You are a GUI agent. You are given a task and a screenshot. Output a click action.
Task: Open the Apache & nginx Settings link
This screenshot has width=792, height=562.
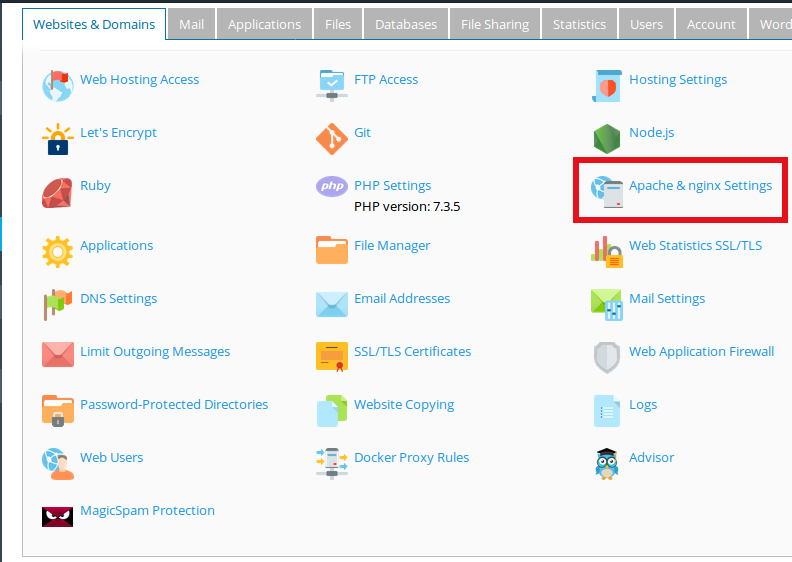701,186
